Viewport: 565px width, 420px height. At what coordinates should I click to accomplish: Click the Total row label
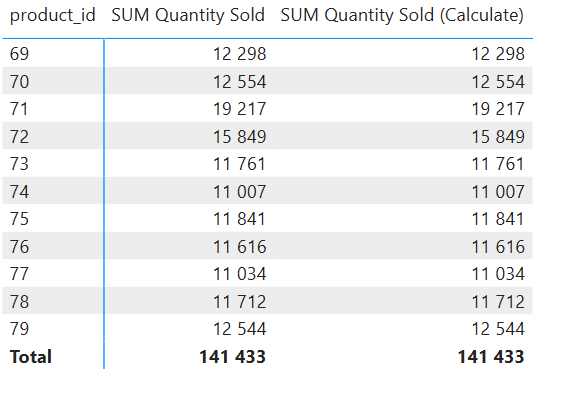coord(31,357)
